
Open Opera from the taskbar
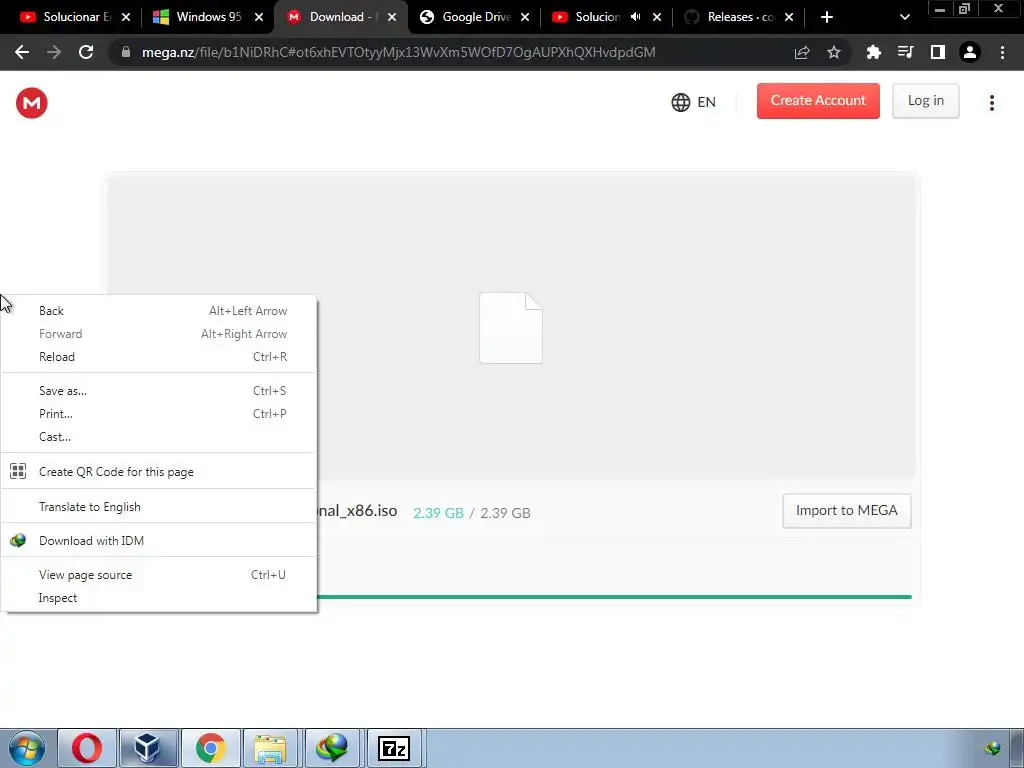pos(87,748)
